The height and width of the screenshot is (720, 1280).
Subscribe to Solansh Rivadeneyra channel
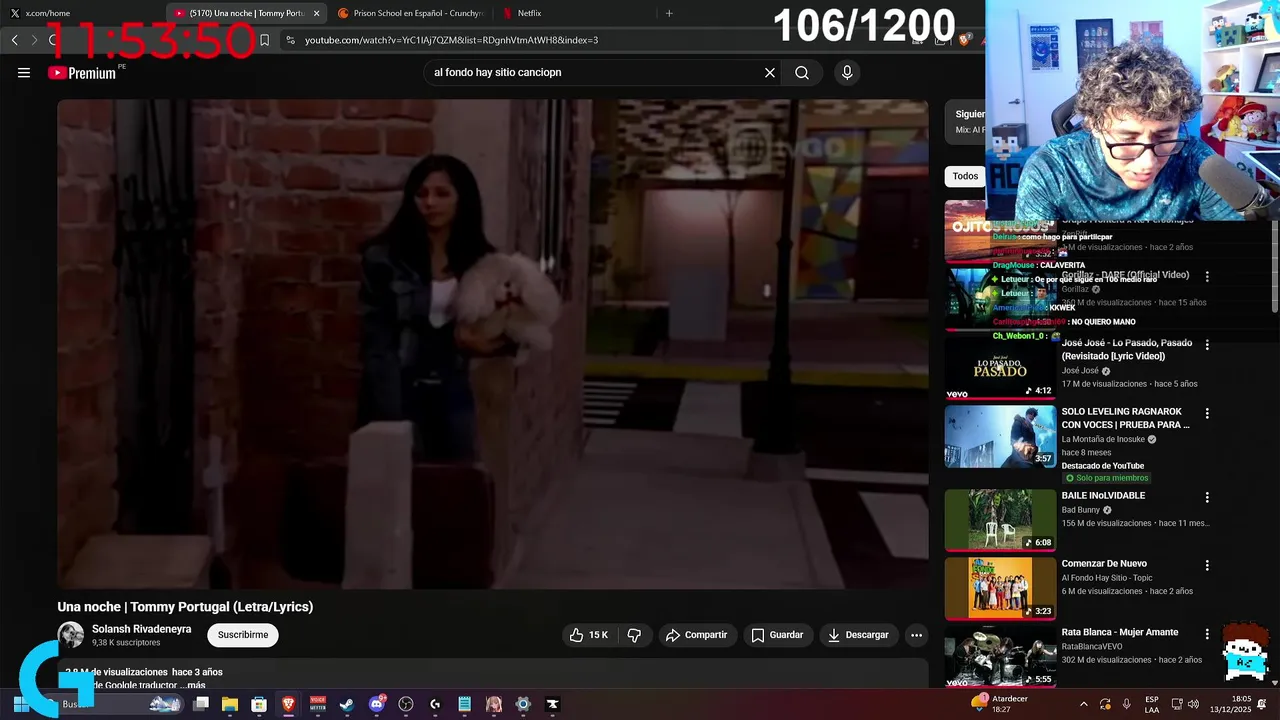click(243, 635)
